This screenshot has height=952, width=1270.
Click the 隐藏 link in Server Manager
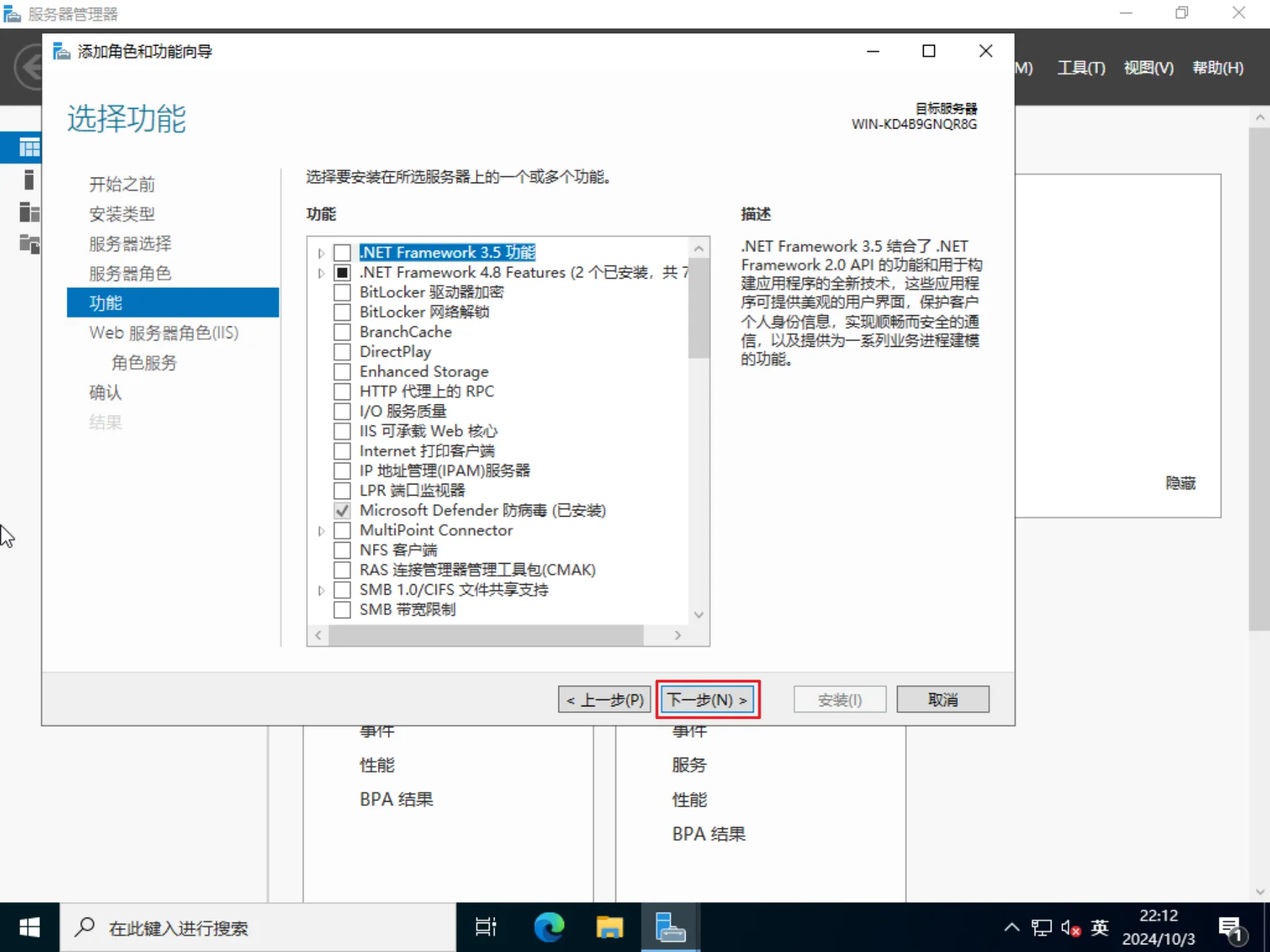(1180, 483)
